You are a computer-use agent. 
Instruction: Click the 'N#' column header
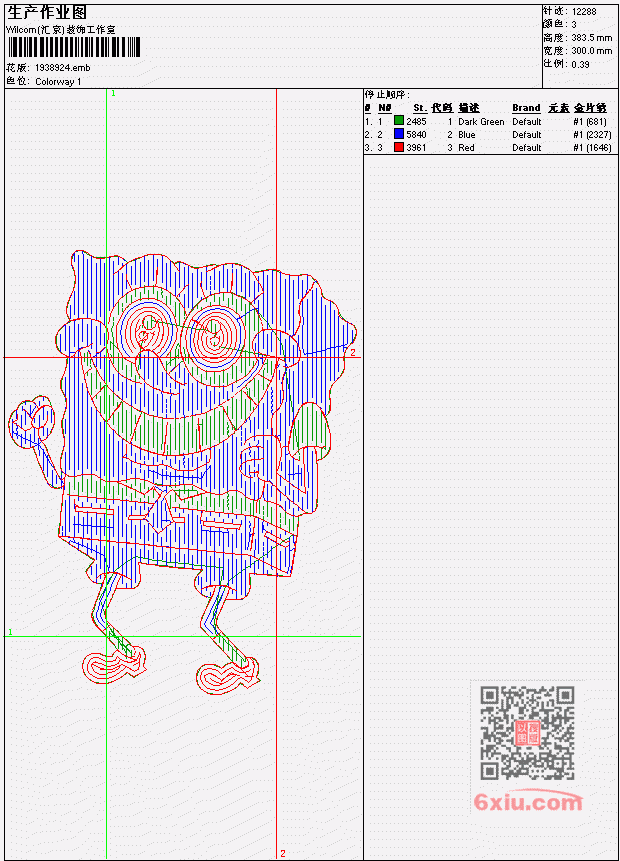pos(384,108)
